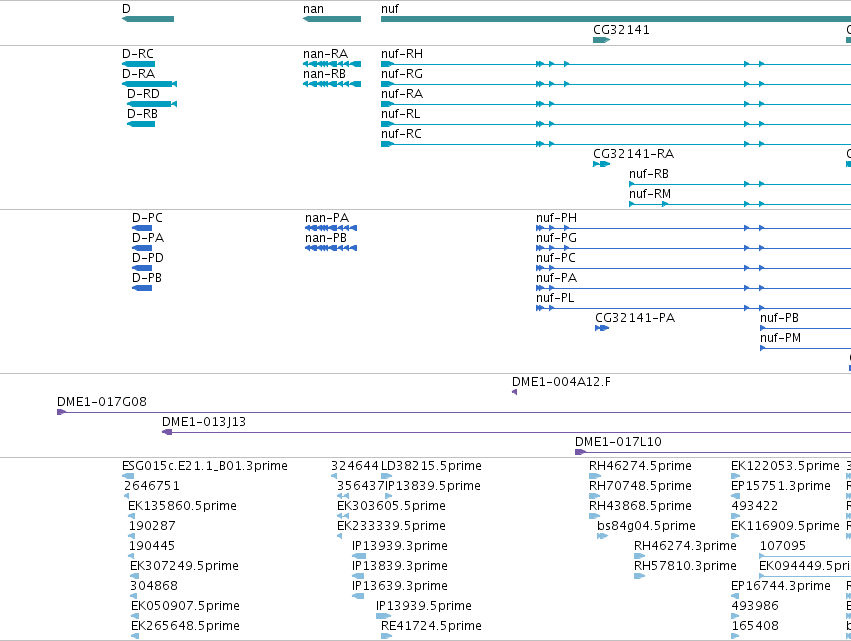Viewport: 851px width, 641px height.
Task: Select the CG32141-RA transcript glyph
Action: pos(601,164)
